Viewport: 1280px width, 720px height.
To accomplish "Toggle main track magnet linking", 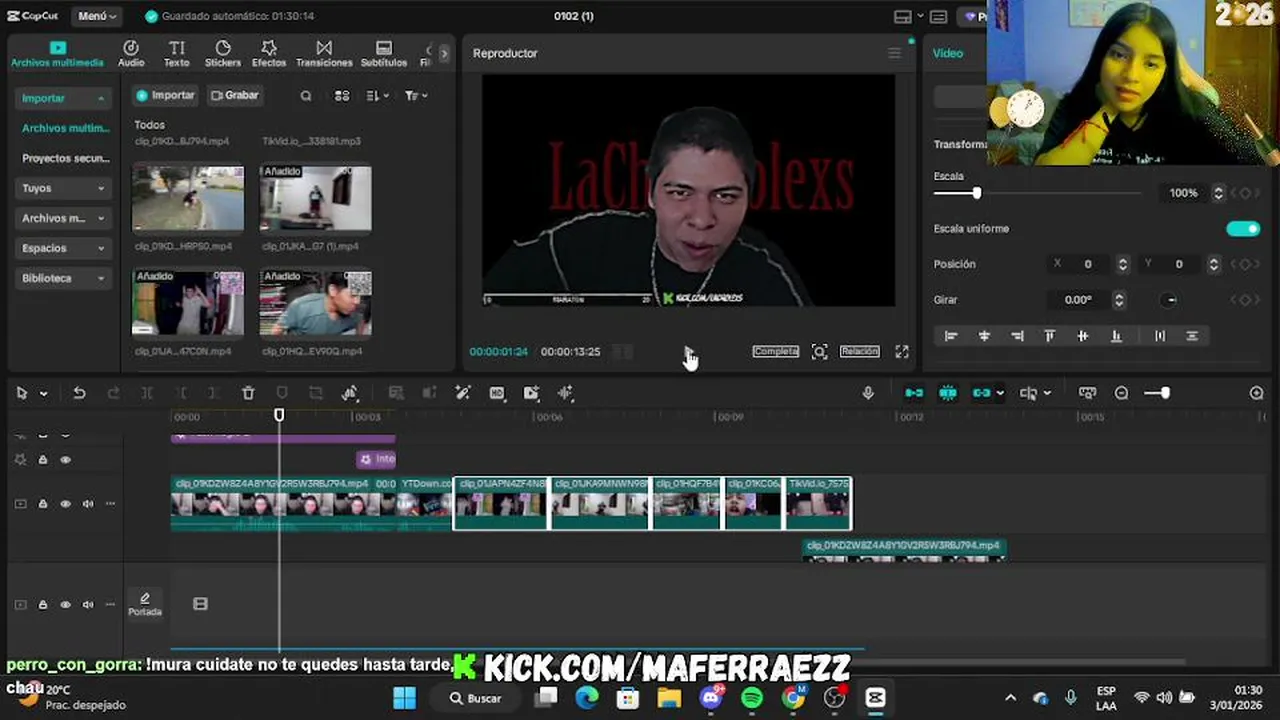I will [x=914, y=393].
